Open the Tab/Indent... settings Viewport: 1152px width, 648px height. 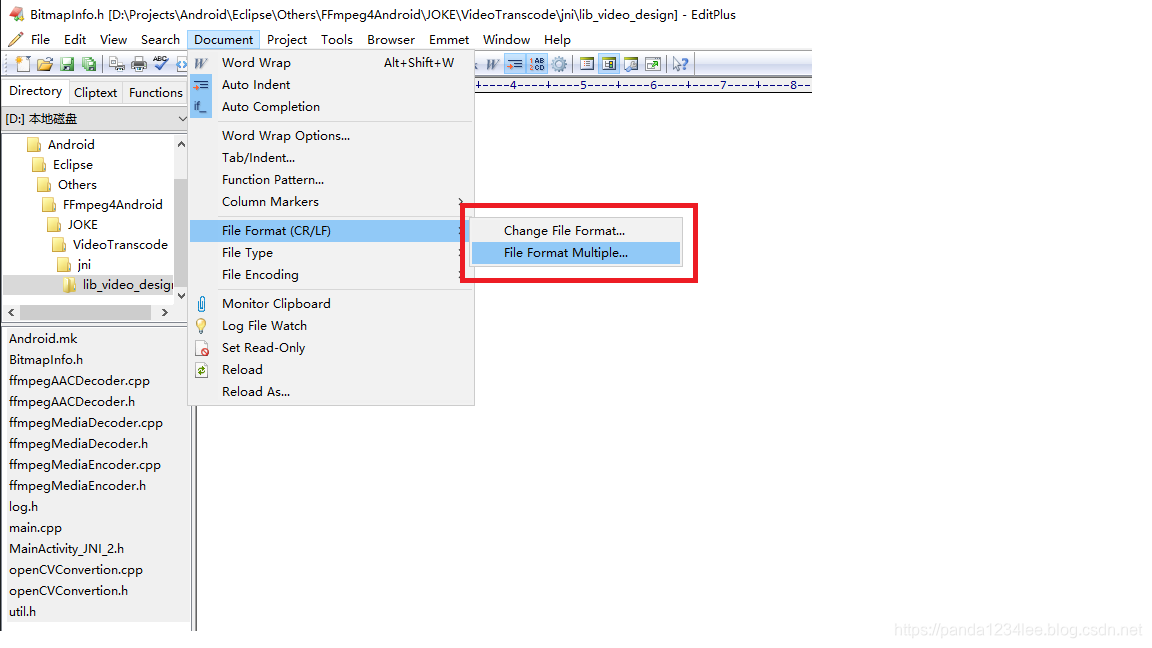click(331, 157)
